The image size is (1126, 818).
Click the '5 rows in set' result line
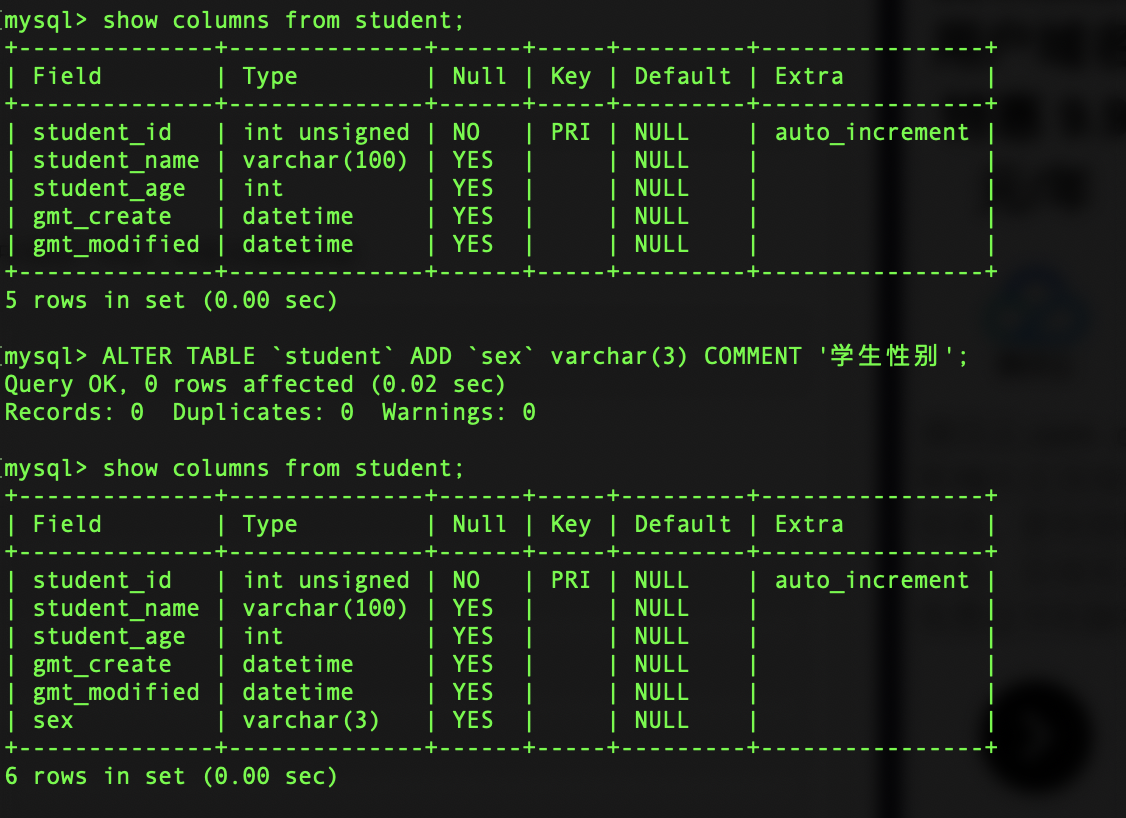[171, 300]
